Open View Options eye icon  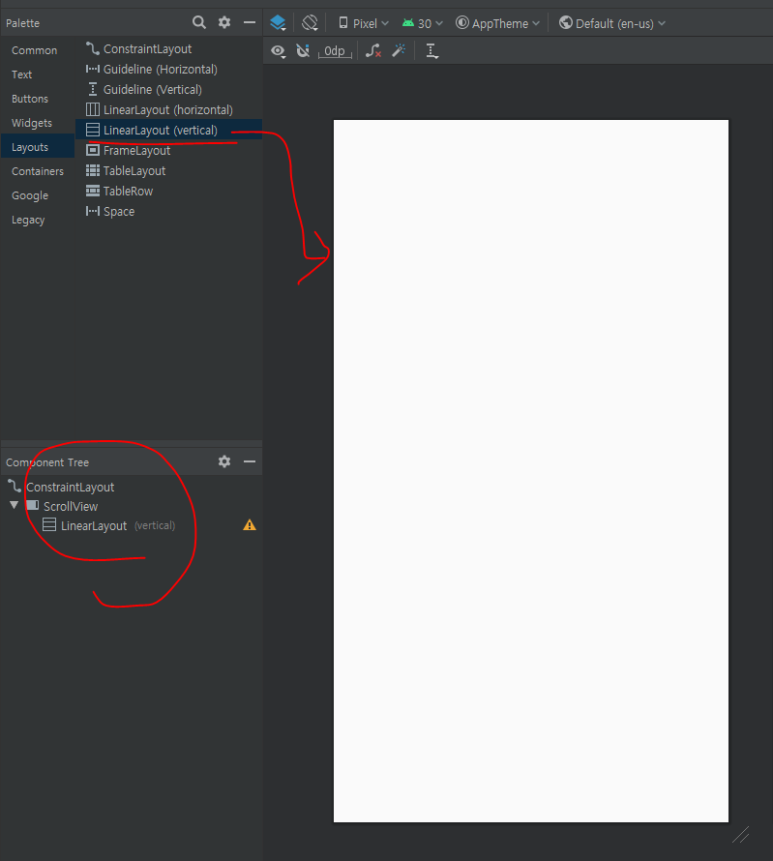coord(278,51)
